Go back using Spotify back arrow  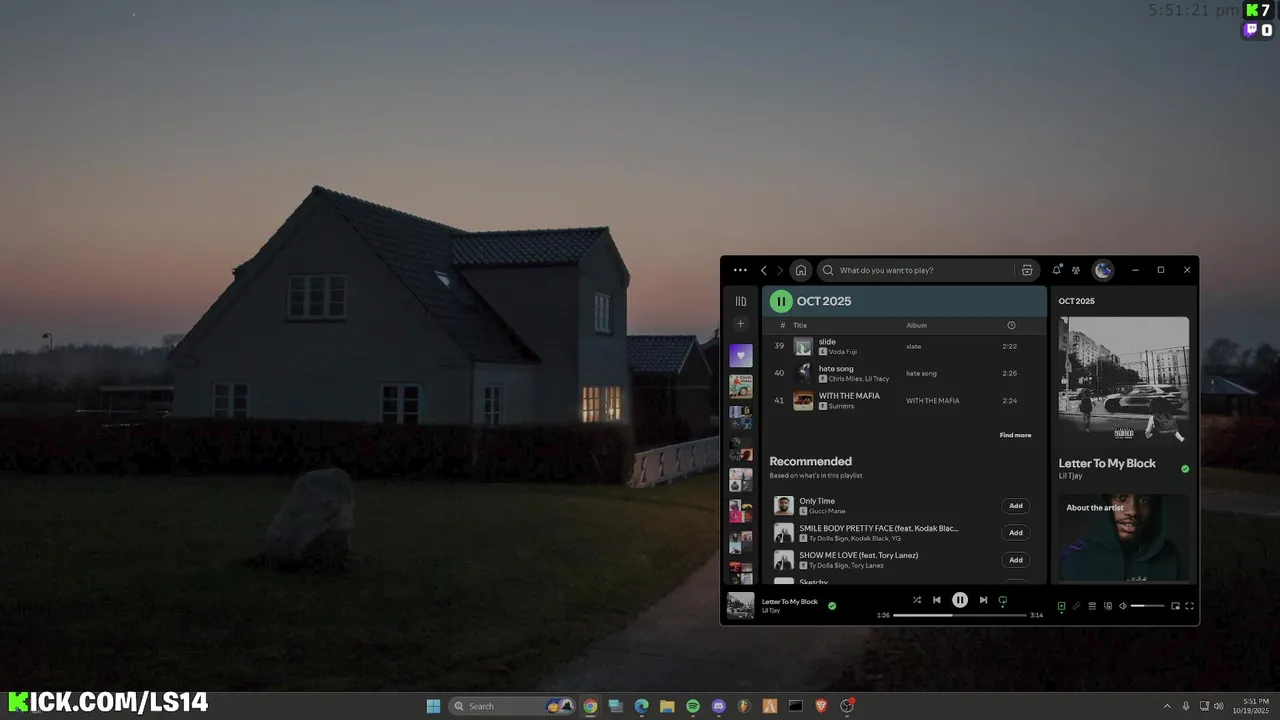coord(764,270)
